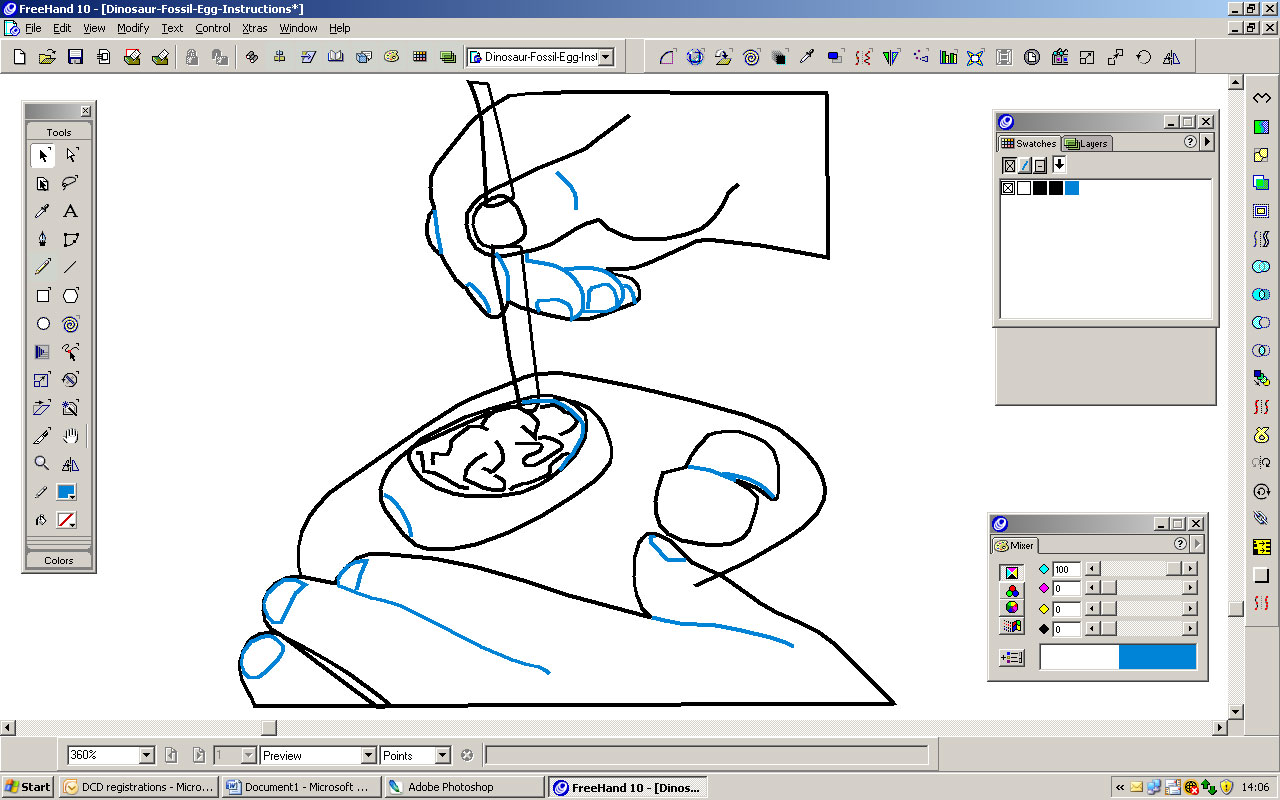1280x800 pixels.
Task: Select the Hand tool
Action: (71, 436)
